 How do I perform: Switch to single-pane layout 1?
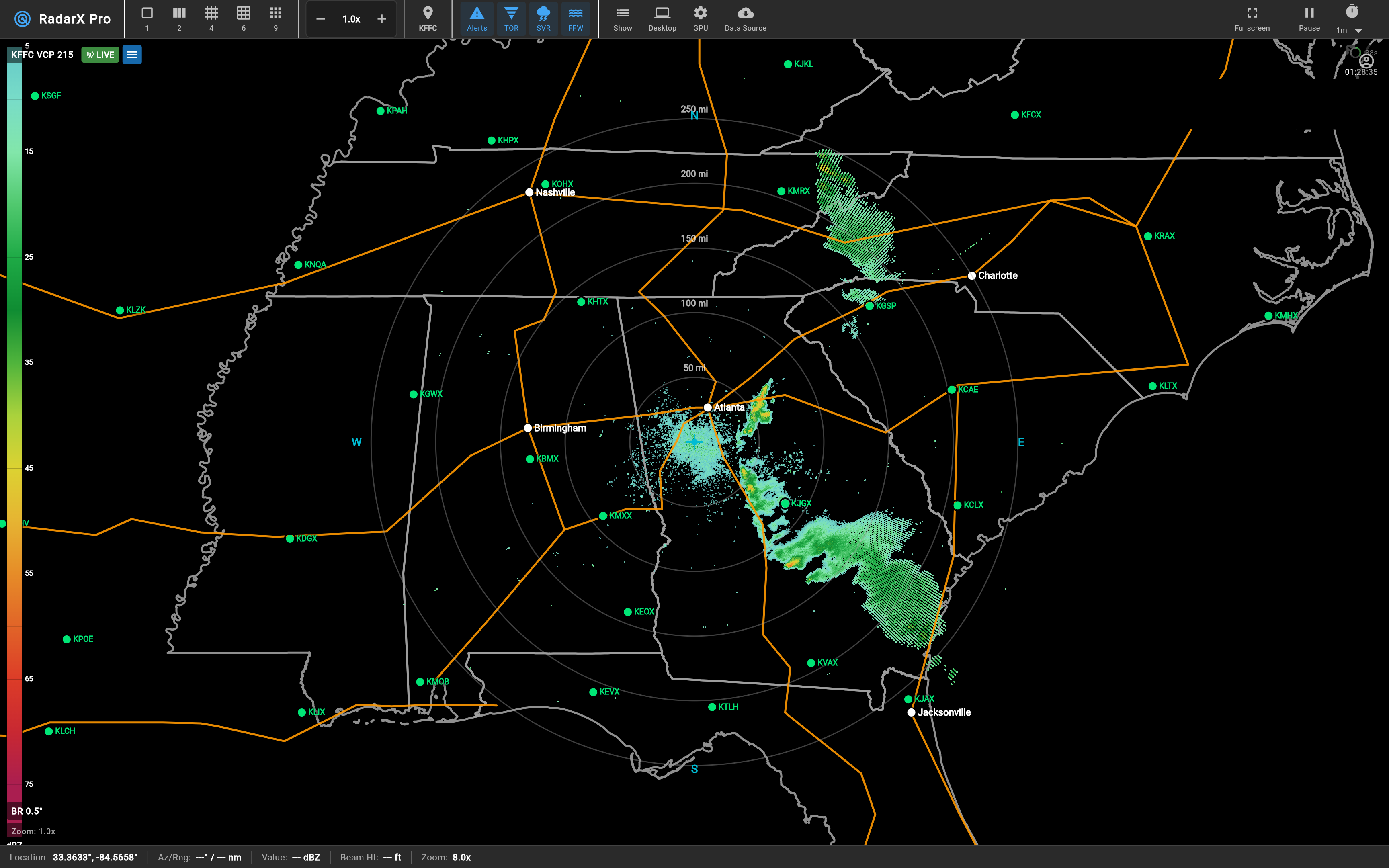147,19
